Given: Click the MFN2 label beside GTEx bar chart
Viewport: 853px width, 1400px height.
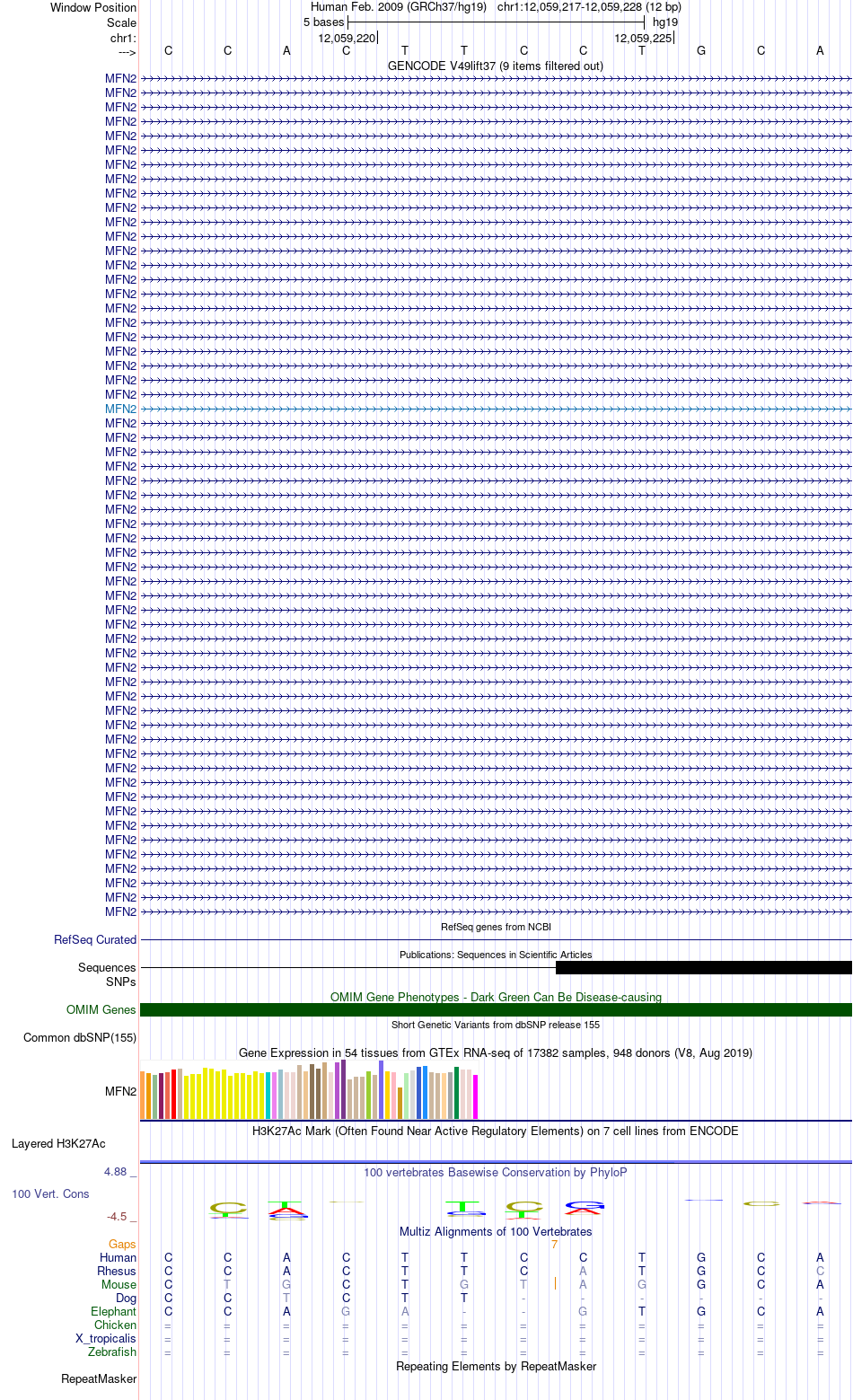Looking at the screenshot, I should [x=121, y=1091].
